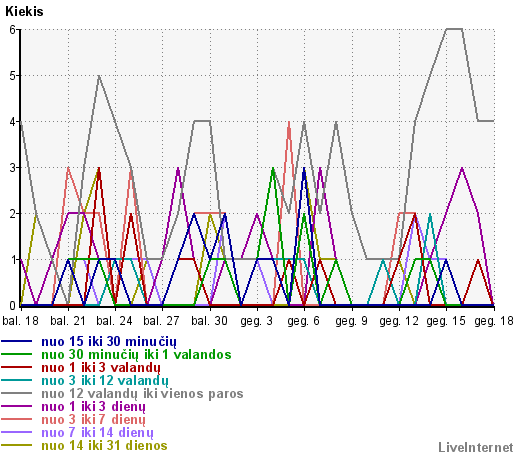
Task: Select 'nuo 1 iki 3 valandų' legend label
Action: 101,368
